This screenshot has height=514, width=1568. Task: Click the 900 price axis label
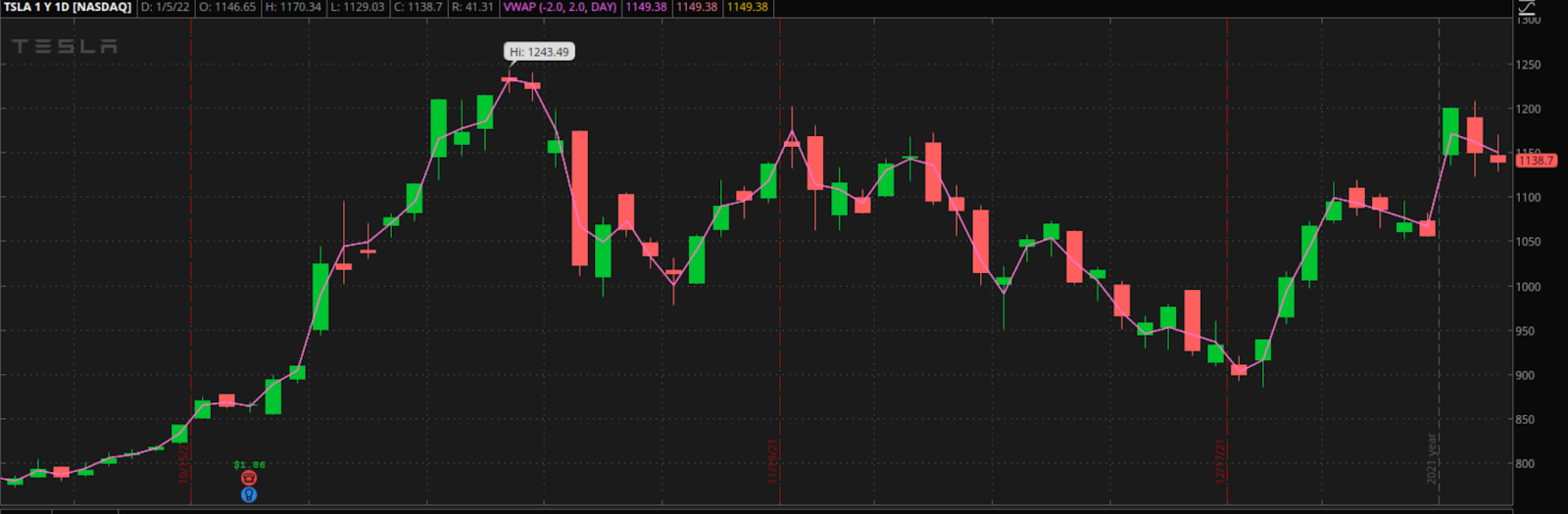(x=1525, y=375)
